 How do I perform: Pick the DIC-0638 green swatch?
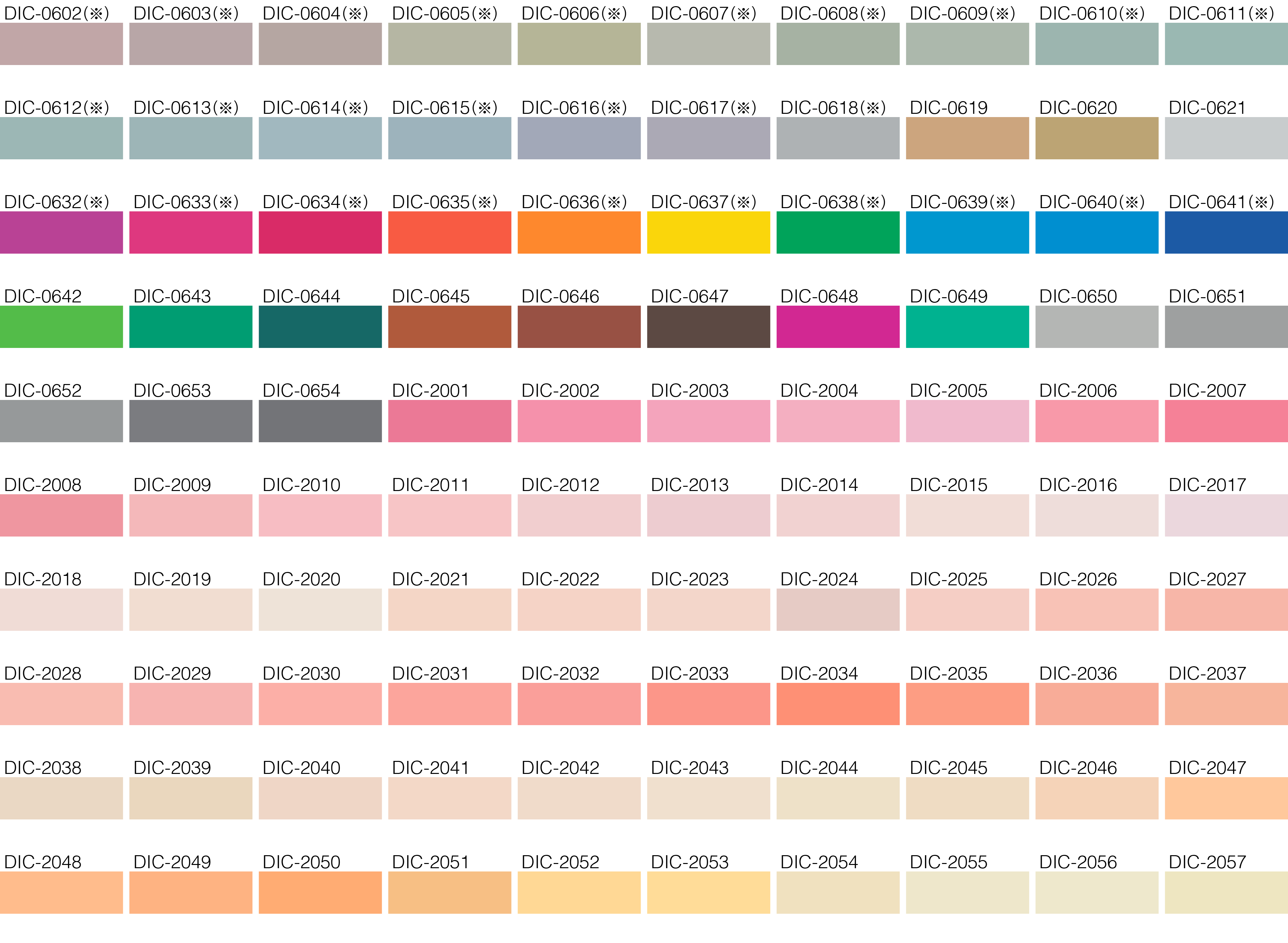tap(838, 232)
